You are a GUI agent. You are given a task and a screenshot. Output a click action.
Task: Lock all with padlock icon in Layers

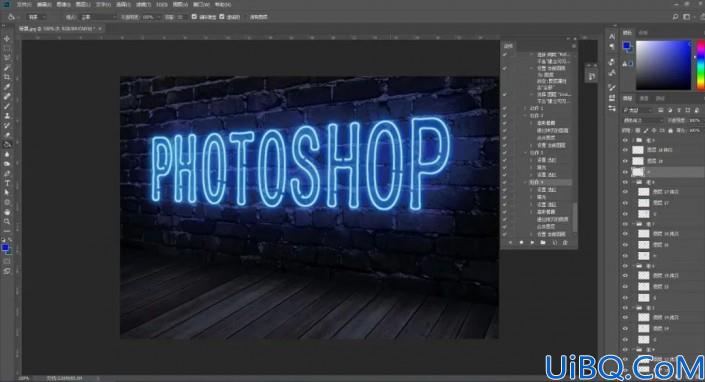pyautogui.click(x=670, y=131)
